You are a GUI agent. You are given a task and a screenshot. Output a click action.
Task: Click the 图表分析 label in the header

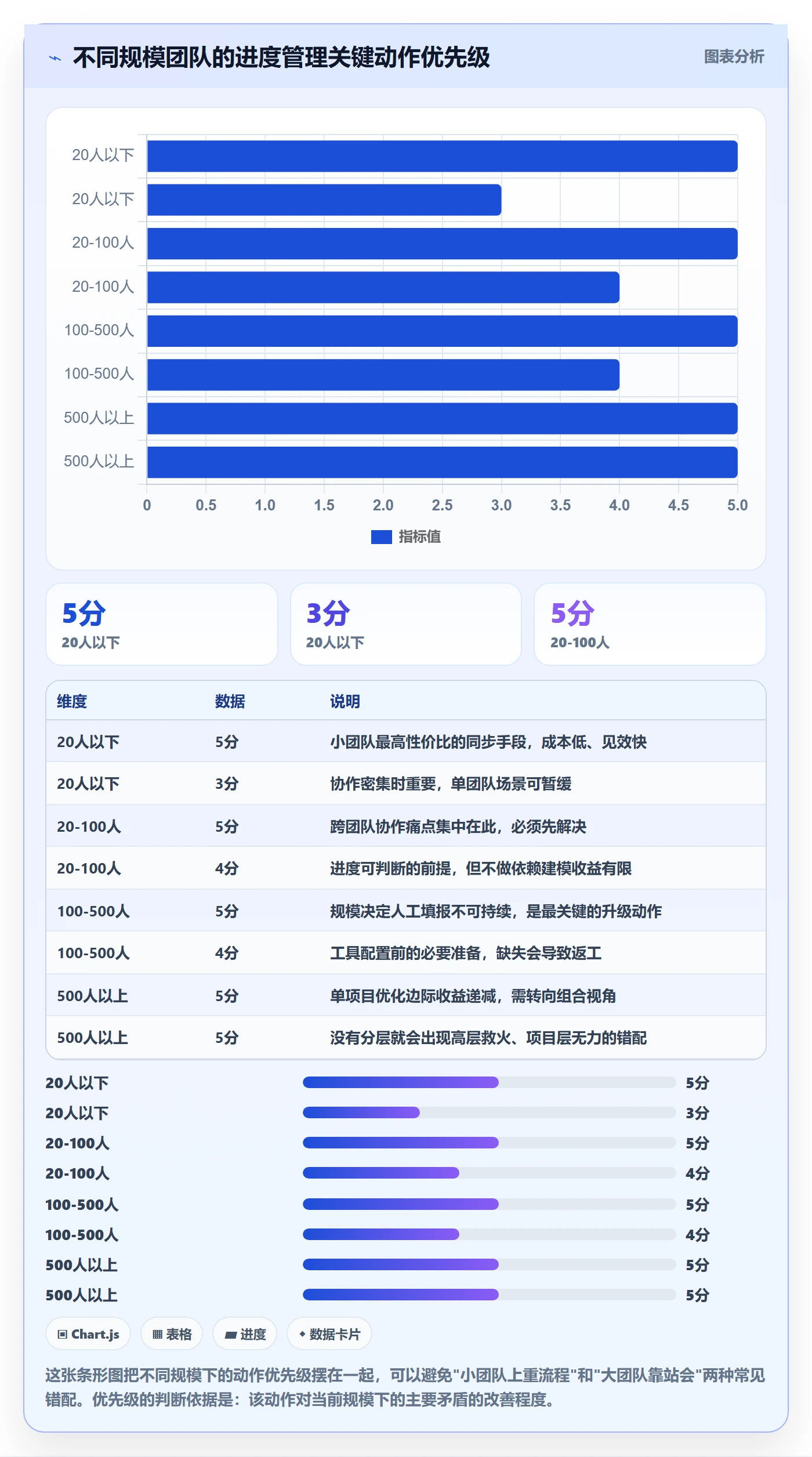pyautogui.click(x=734, y=56)
